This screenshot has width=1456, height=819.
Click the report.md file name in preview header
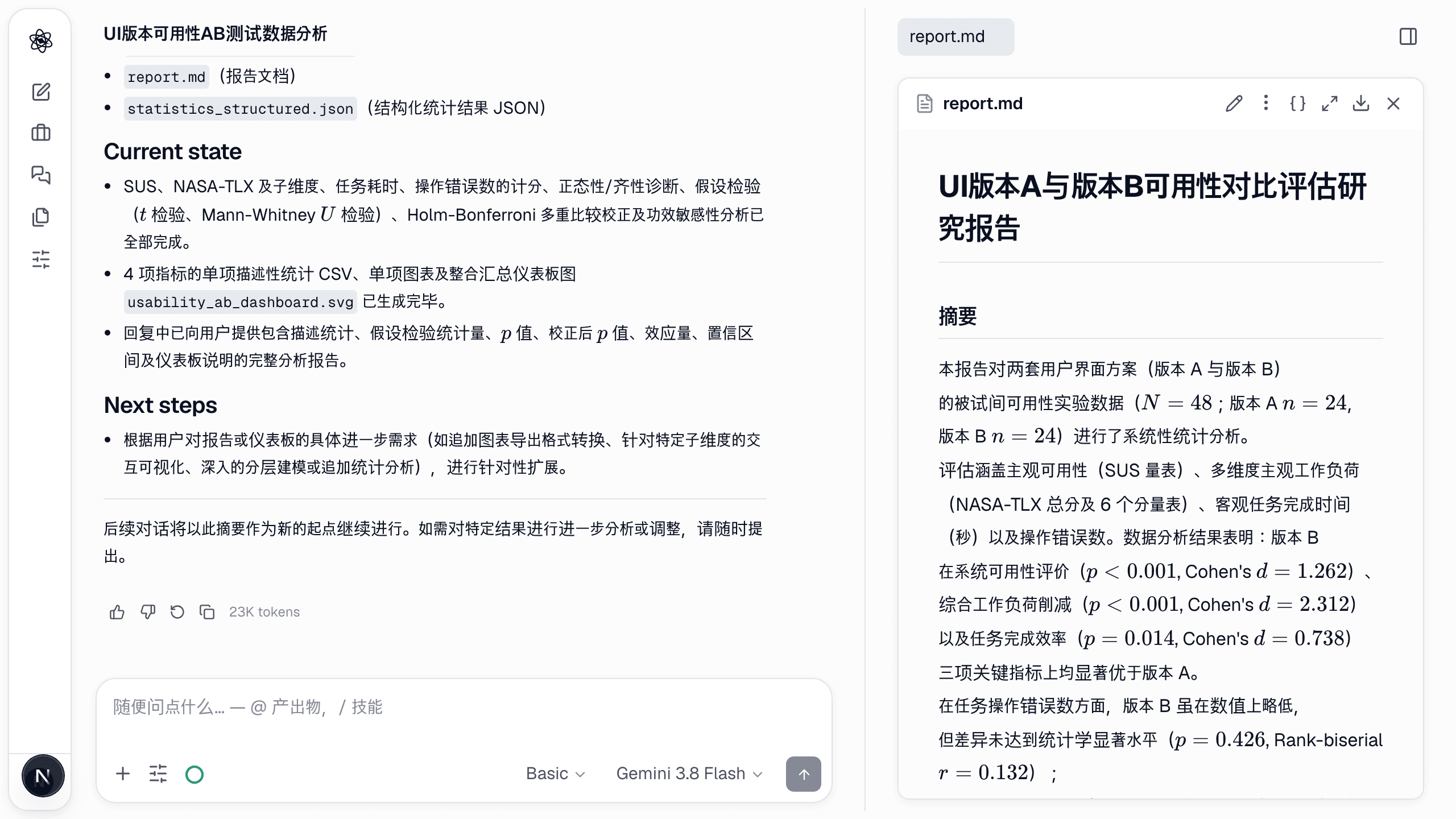pyautogui.click(x=983, y=104)
